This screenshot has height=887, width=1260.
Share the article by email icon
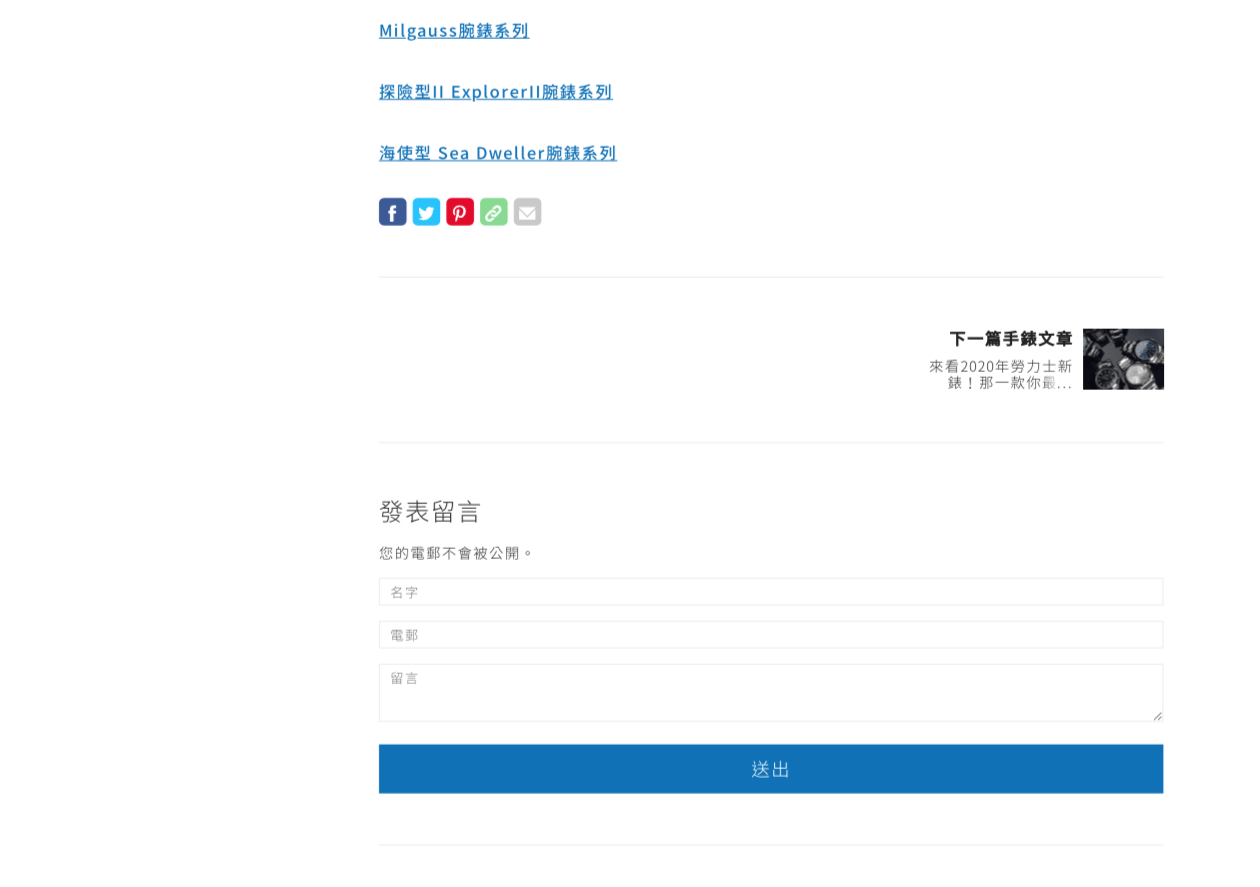pos(528,212)
